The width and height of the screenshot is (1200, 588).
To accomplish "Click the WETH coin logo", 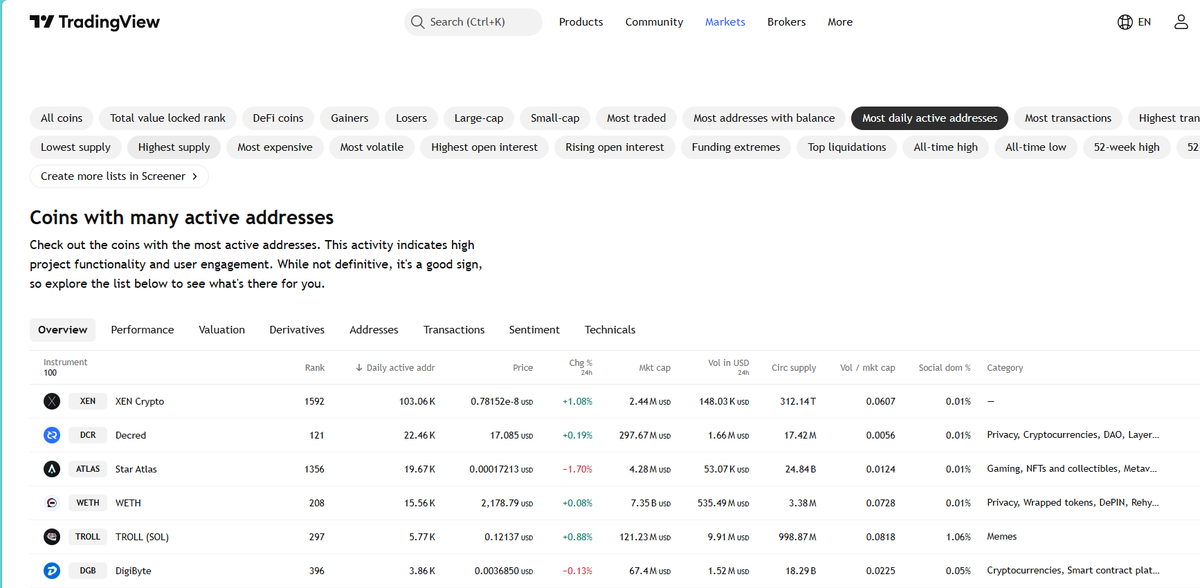I will (53, 503).
